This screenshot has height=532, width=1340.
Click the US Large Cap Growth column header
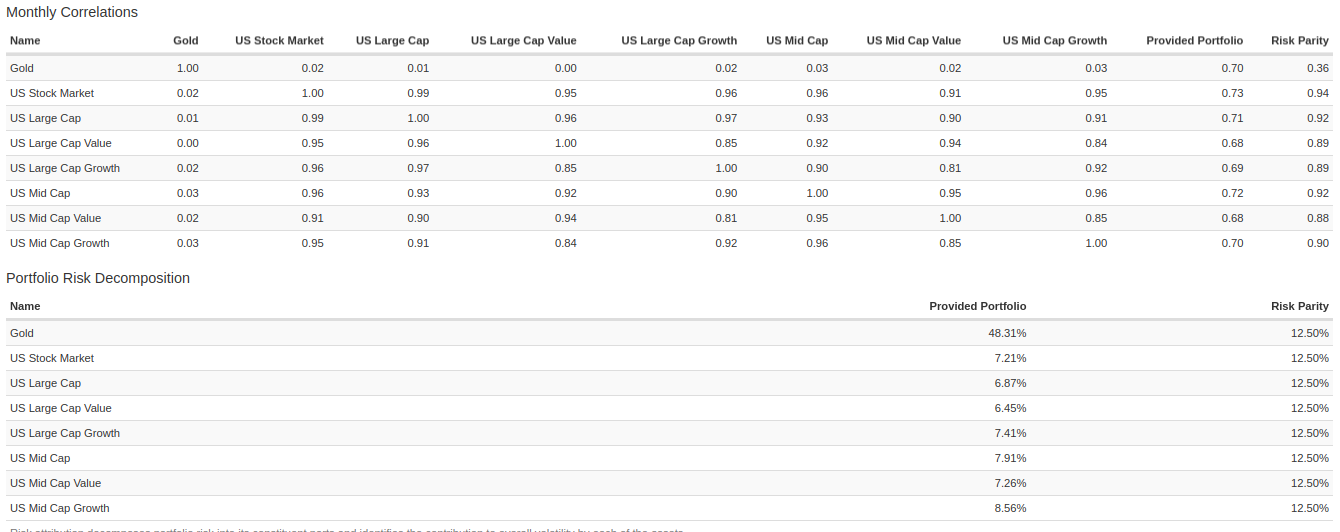click(x=678, y=41)
